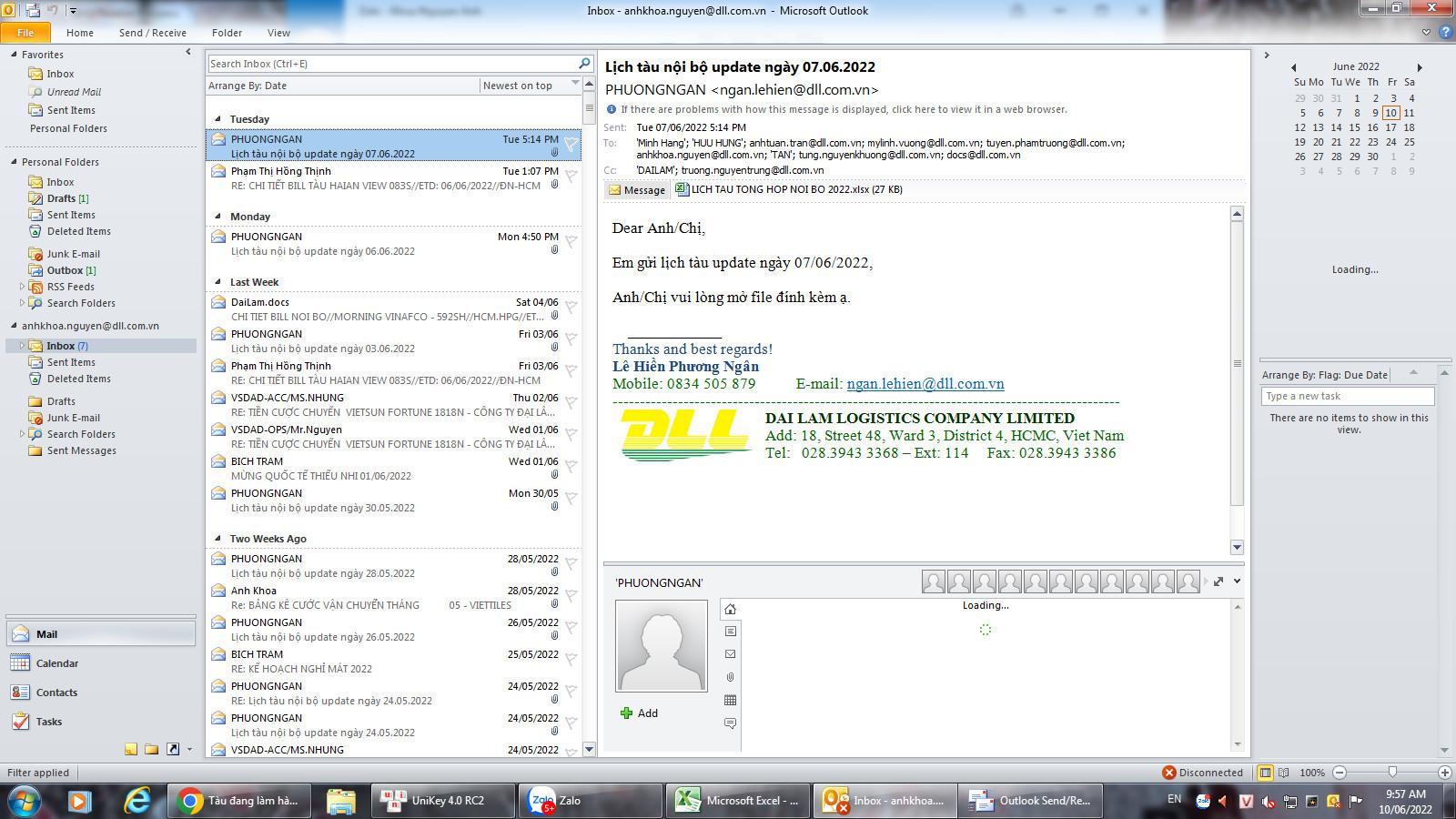Open the Notes icon in navigation pane bottom
Screen dimensions: 1456x819
click(x=131, y=749)
